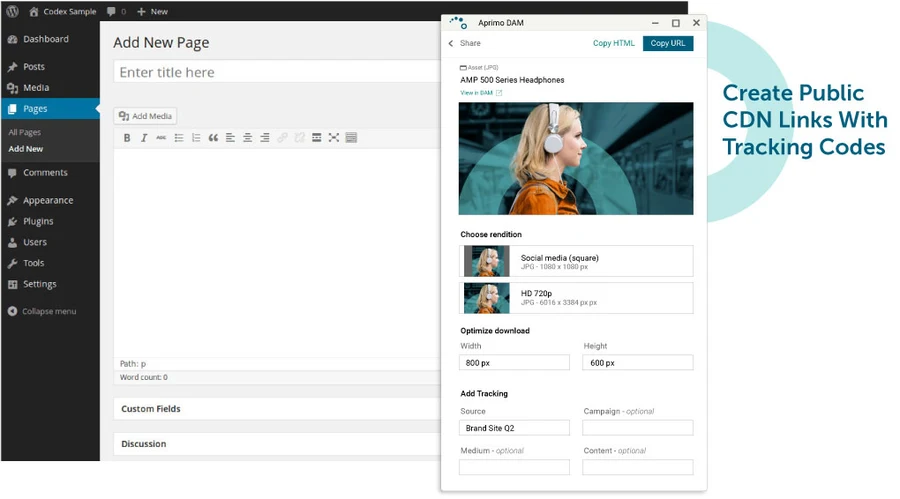Click Copy HTML in Aprimo DAM
The image size is (900, 499).
click(x=614, y=43)
